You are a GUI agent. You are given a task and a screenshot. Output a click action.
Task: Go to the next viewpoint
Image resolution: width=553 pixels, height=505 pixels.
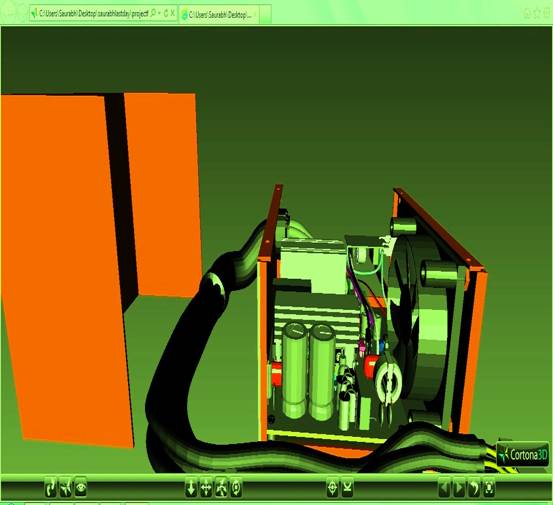pyautogui.click(x=459, y=488)
